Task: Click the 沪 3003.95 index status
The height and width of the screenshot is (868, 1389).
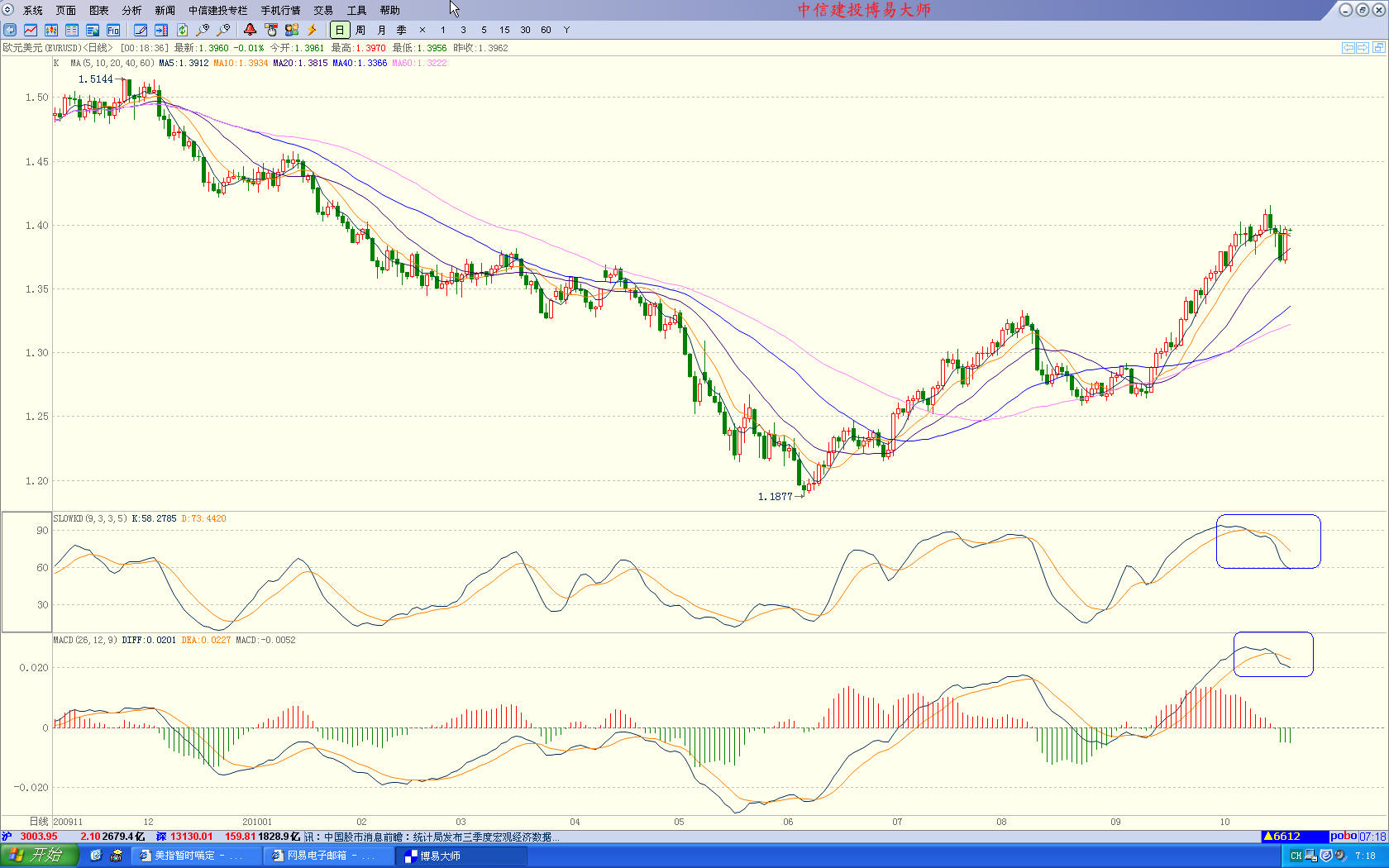Action: (30, 837)
